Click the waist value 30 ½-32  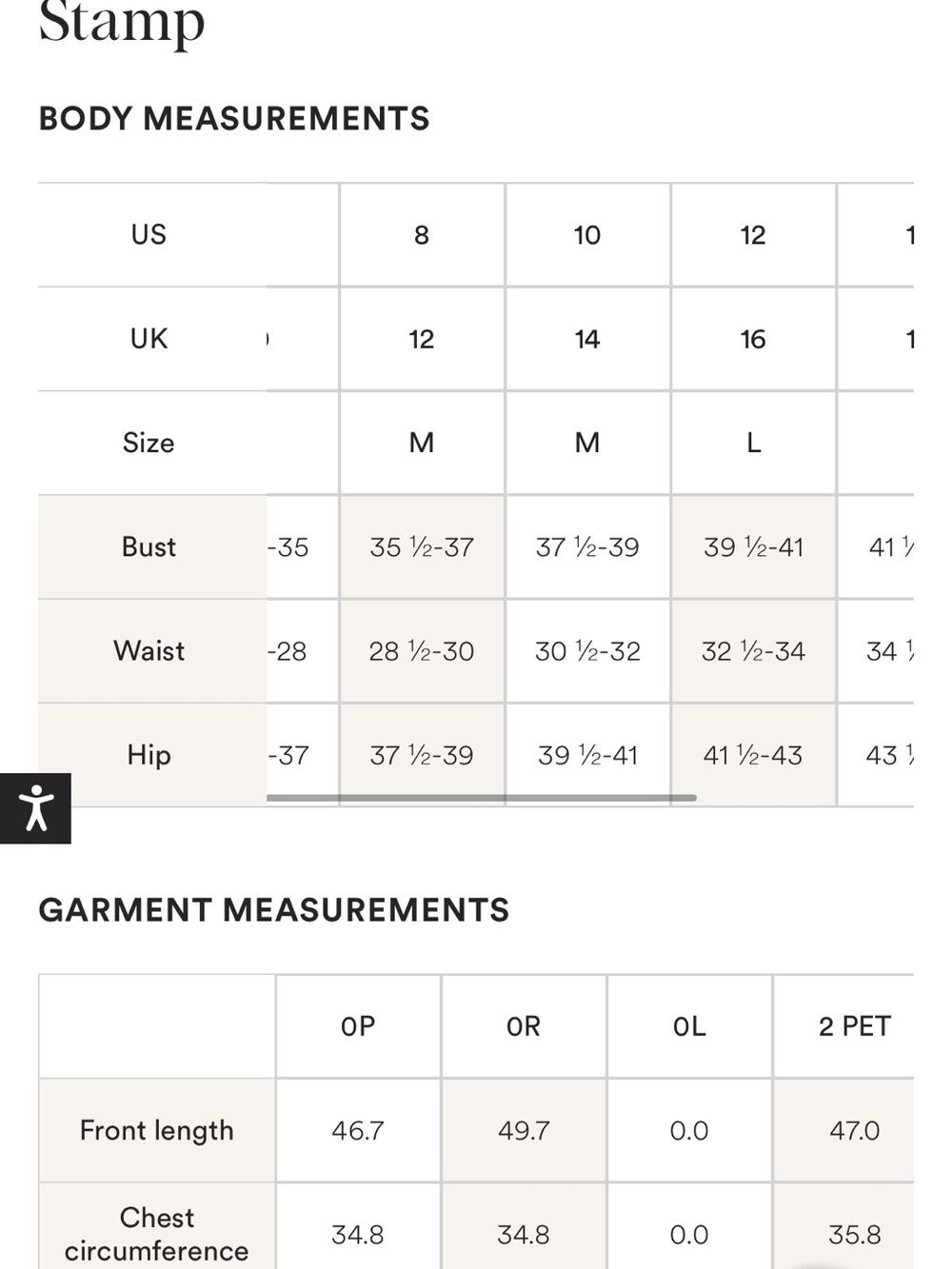(587, 651)
